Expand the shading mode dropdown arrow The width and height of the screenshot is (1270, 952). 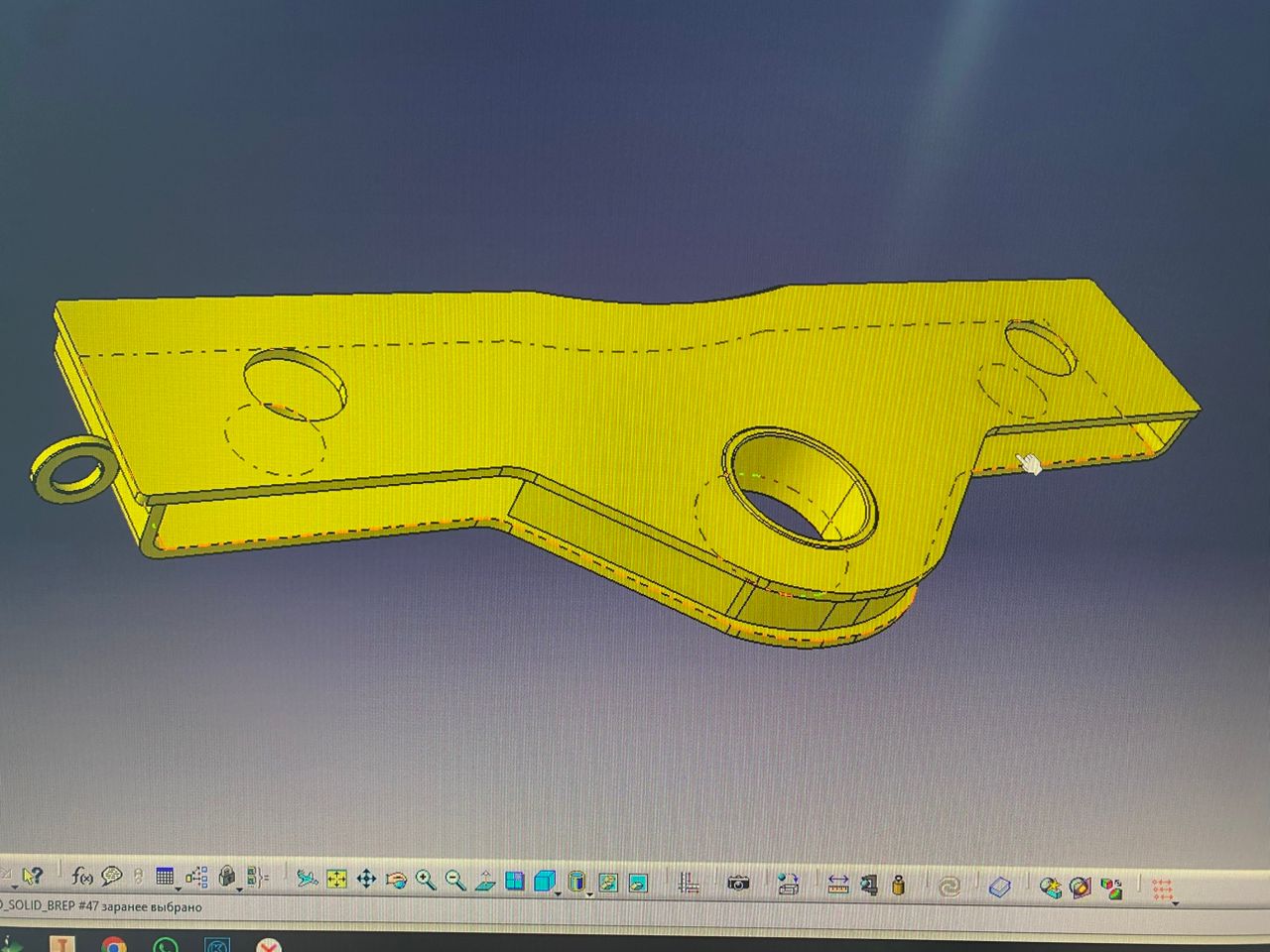click(589, 892)
